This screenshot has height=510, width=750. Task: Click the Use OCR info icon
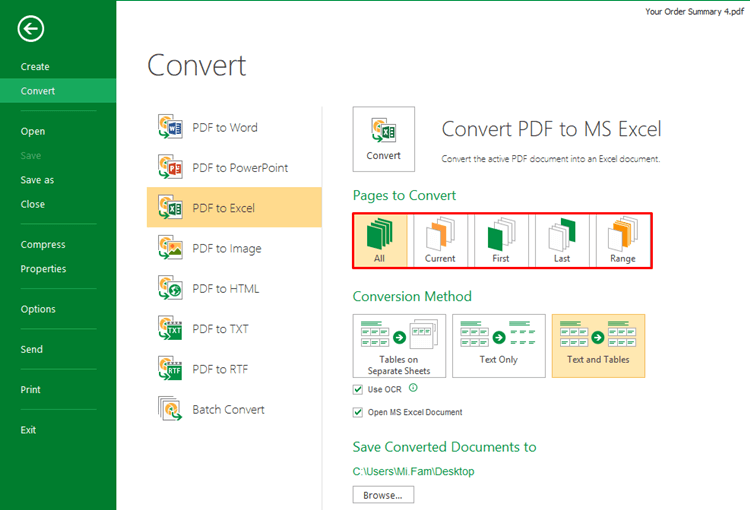[413, 388]
